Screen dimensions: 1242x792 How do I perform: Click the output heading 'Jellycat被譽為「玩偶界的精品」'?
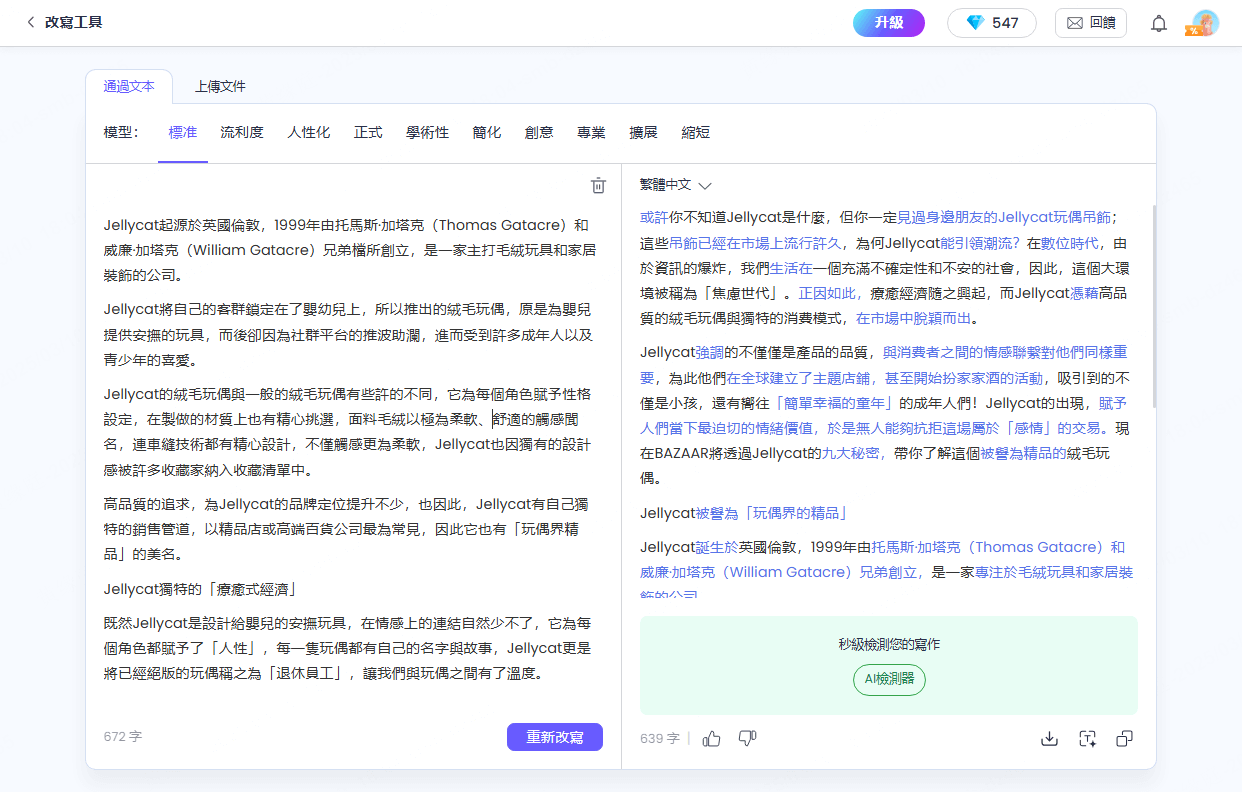click(745, 513)
